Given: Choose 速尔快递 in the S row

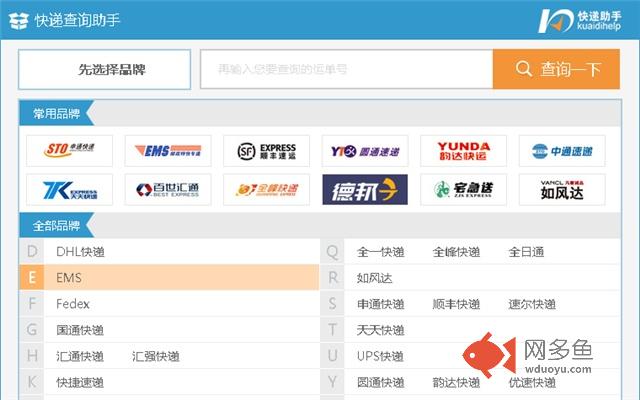Looking at the screenshot, I should click(x=532, y=304).
